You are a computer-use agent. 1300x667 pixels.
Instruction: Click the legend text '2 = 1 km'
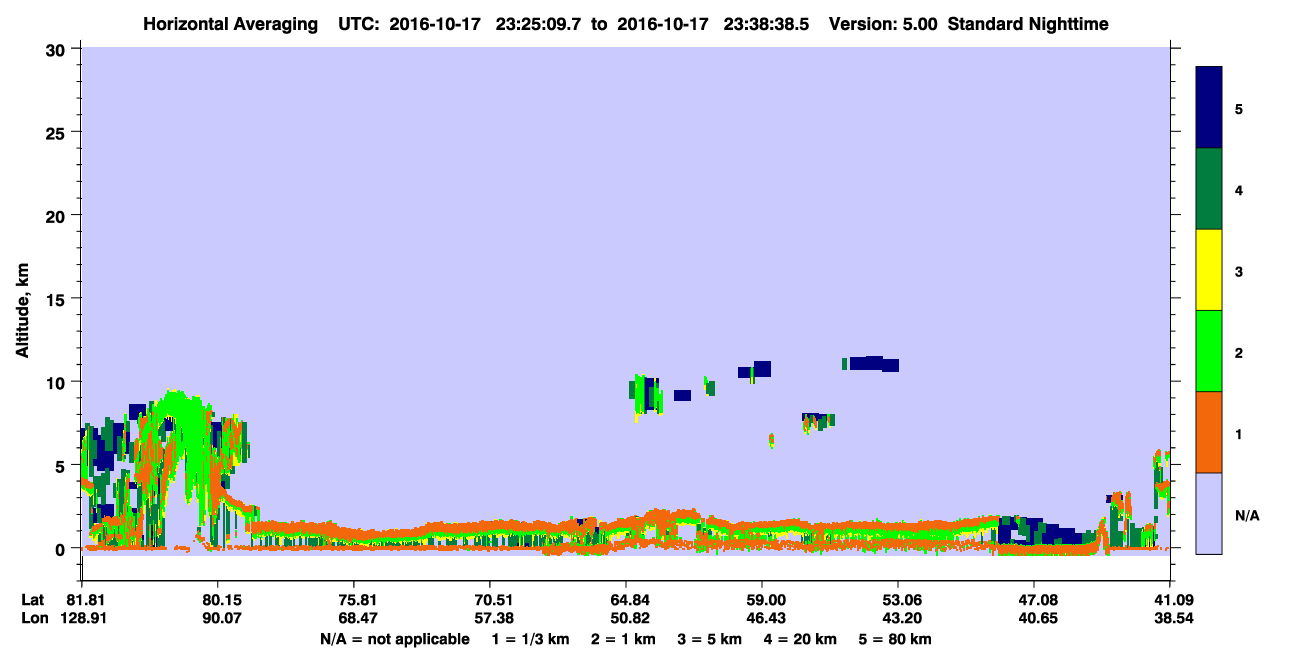(x=624, y=639)
